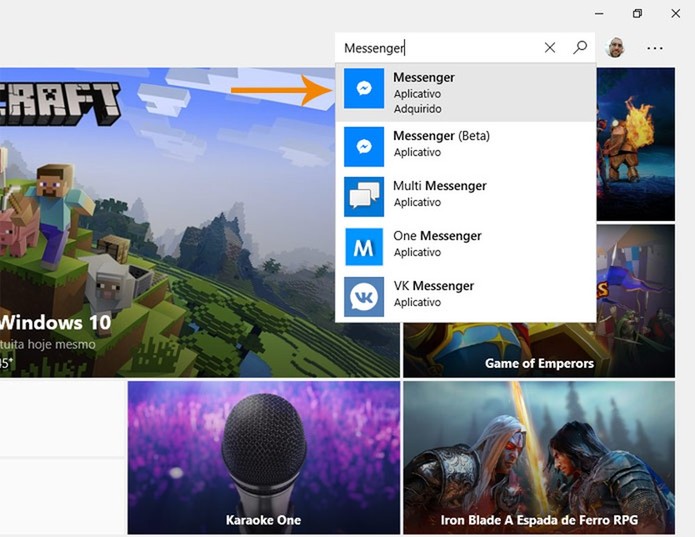Open the fire creature game tile

point(636,144)
